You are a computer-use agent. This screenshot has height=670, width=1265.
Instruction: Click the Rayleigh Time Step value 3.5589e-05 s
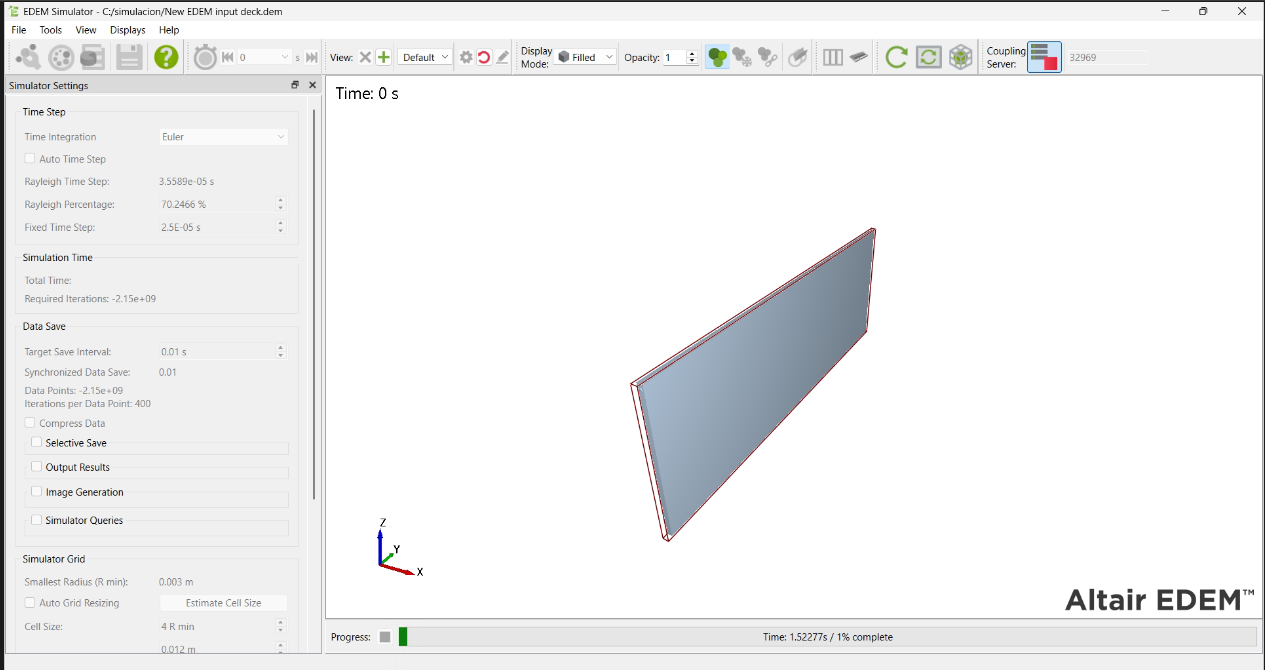(x=187, y=182)
